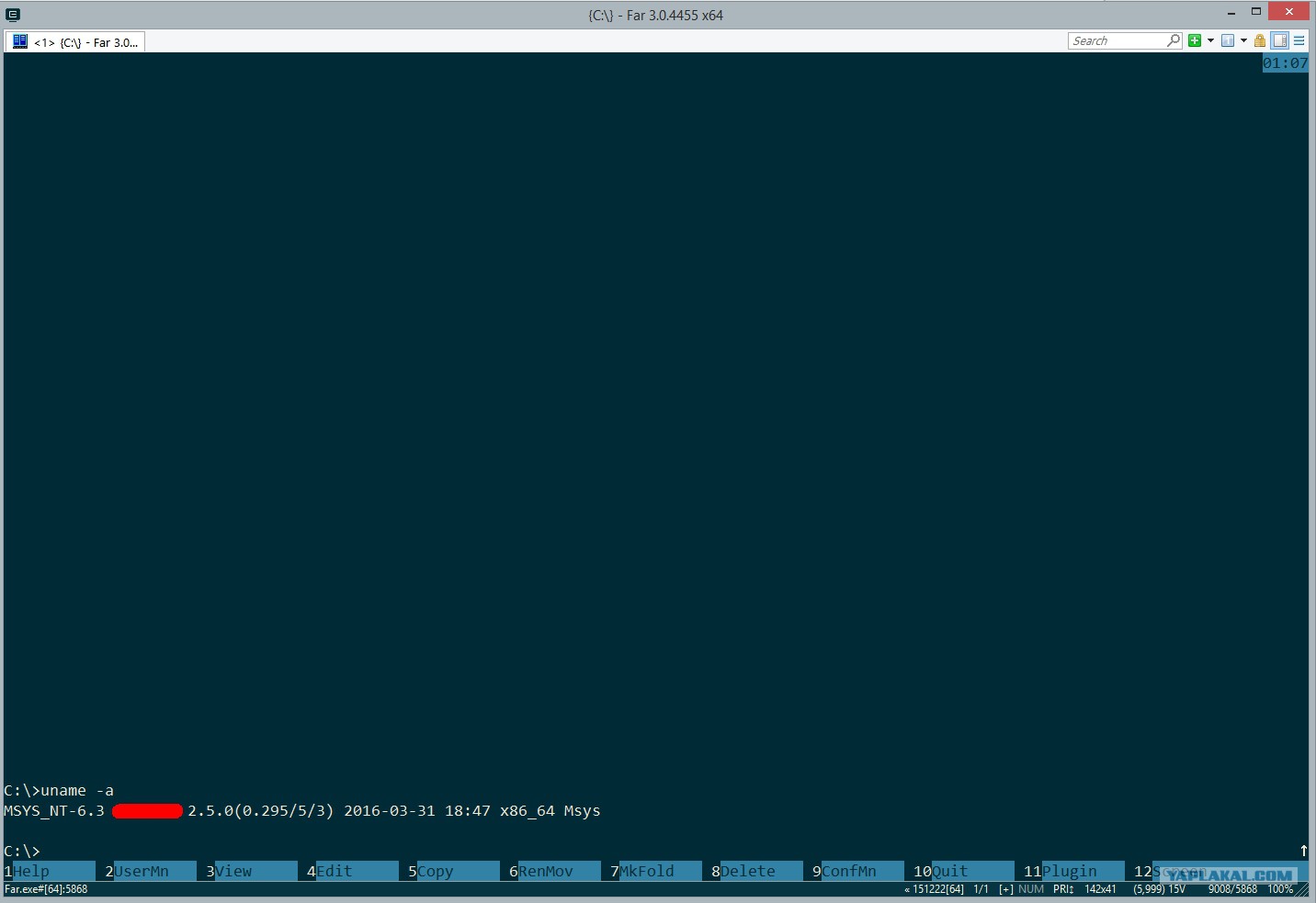Maximize the Far 3.0.4455 window
This screenshot has height=903, width=1316.
point(1256,12)
